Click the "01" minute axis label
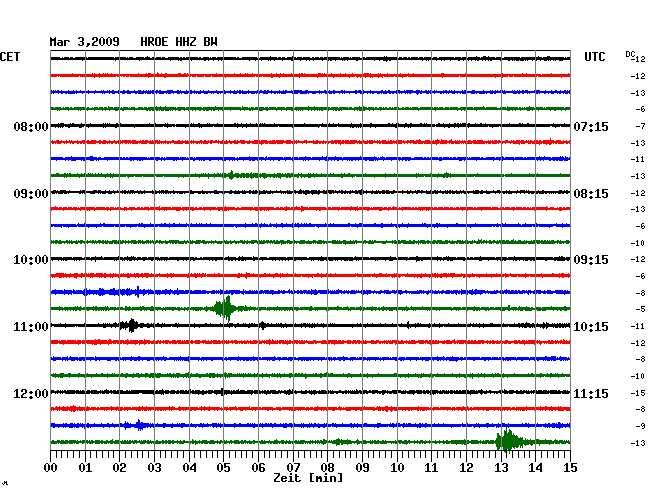Screen dimensions: 650x494 click(85, 467)
